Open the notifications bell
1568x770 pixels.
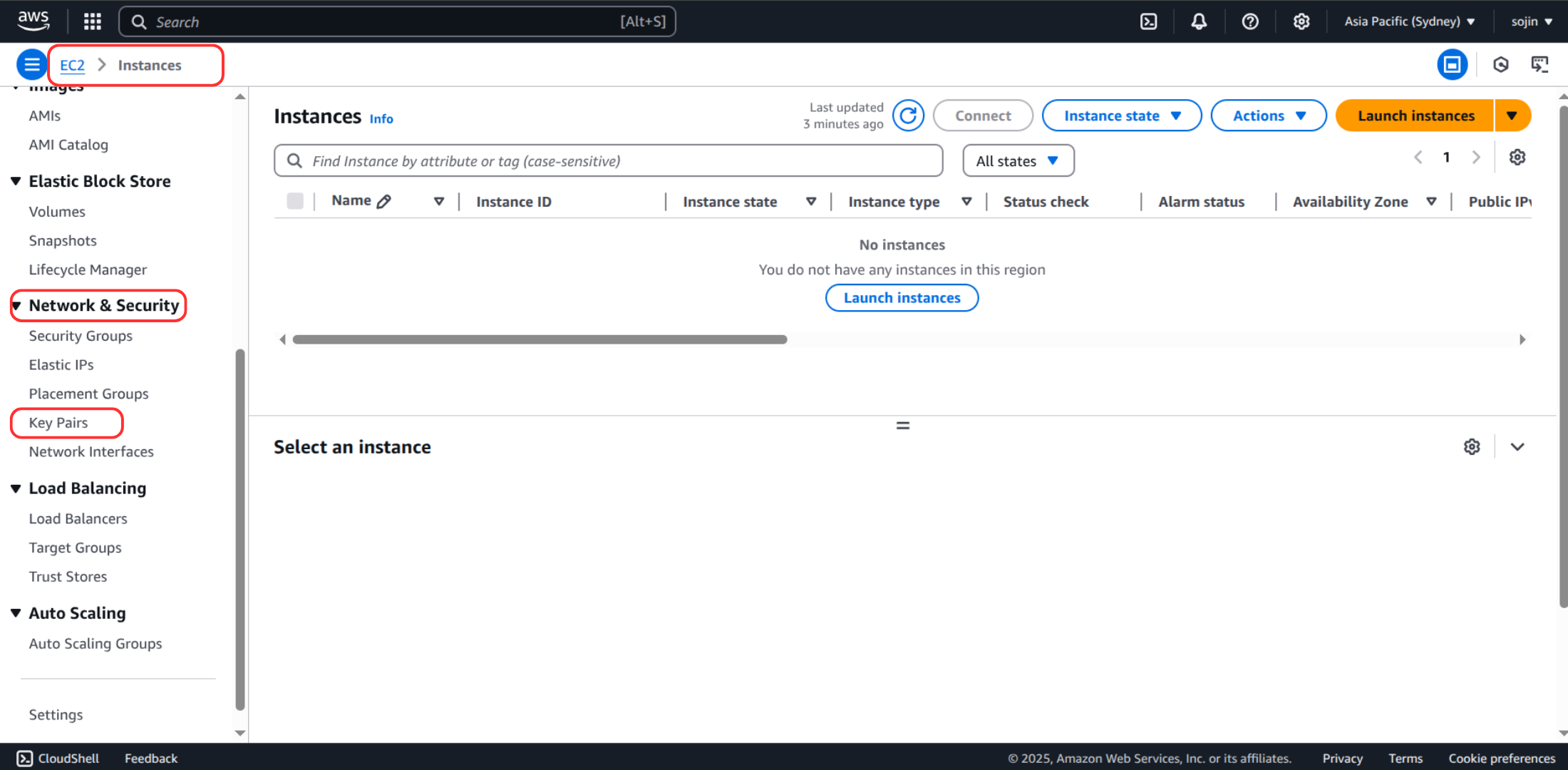pyautogui.click(x=1199, y=21)
